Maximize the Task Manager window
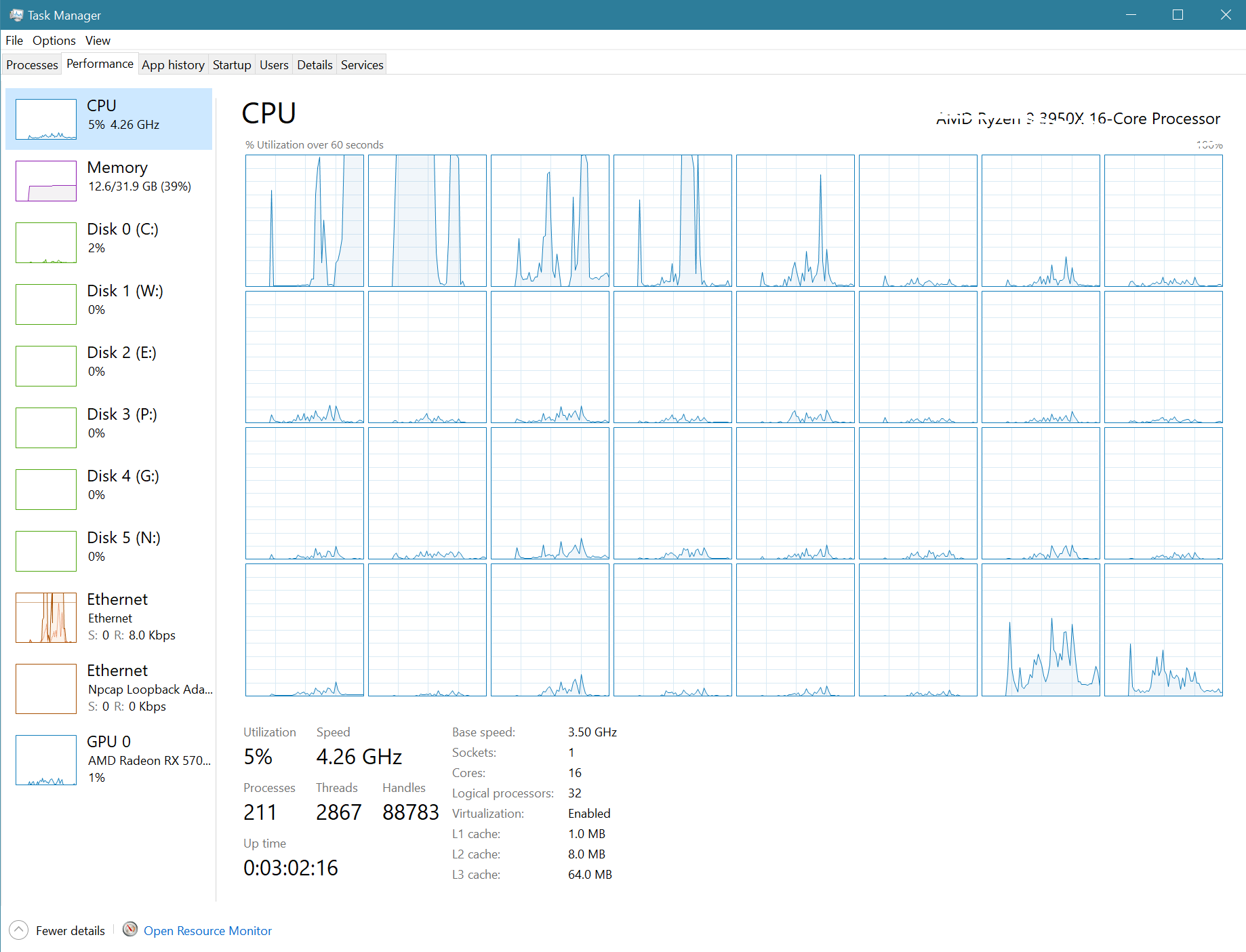 1178,15
